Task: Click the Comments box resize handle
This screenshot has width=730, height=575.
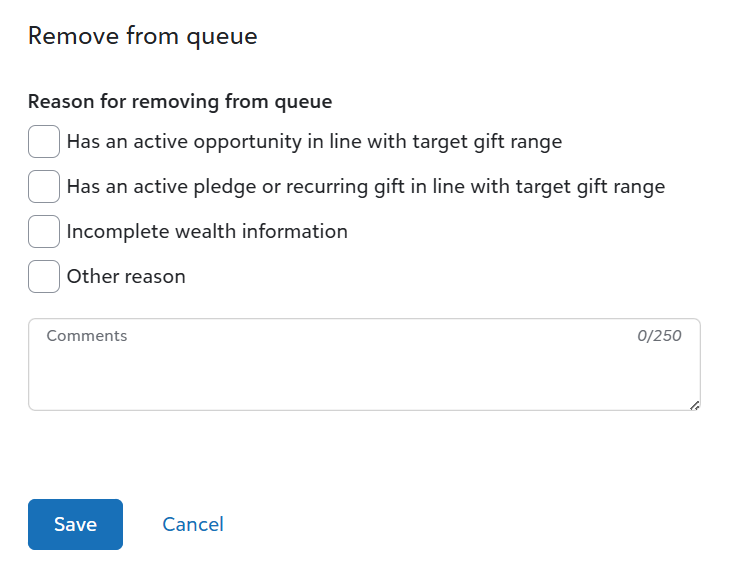Action: click(x=694, y=405)
